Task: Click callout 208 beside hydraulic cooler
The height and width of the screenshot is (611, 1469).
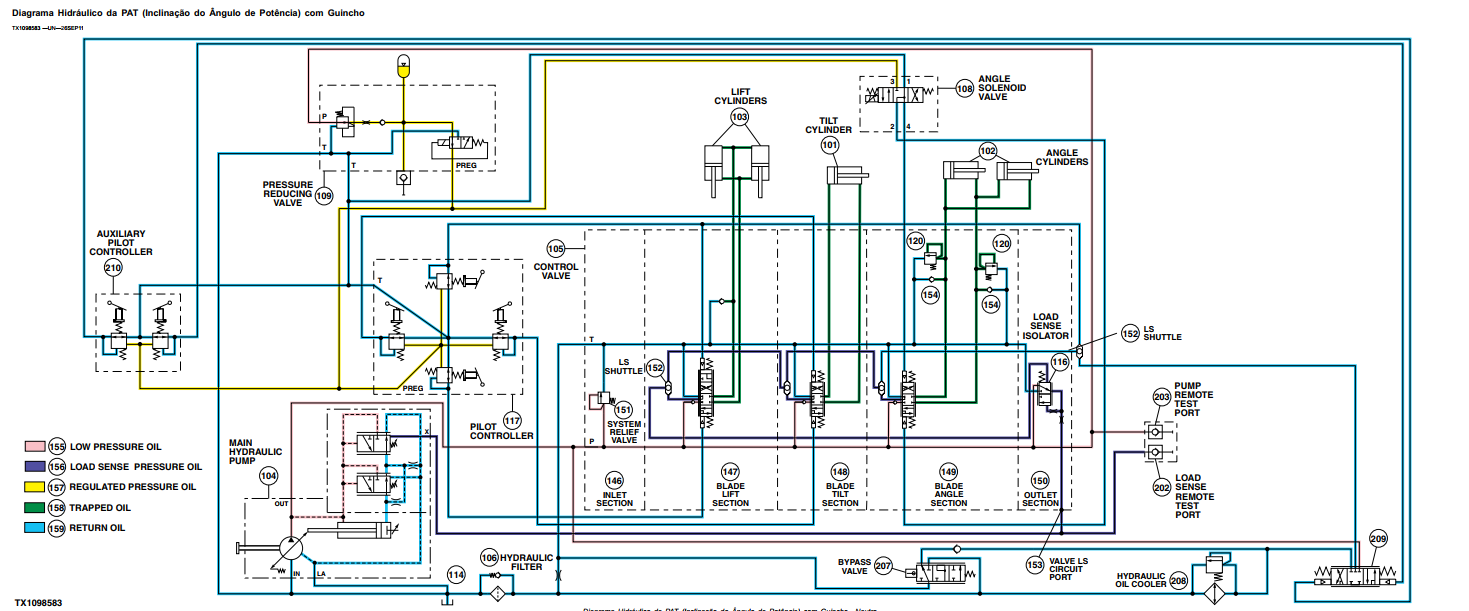Action: click(x=1178, y=580)
